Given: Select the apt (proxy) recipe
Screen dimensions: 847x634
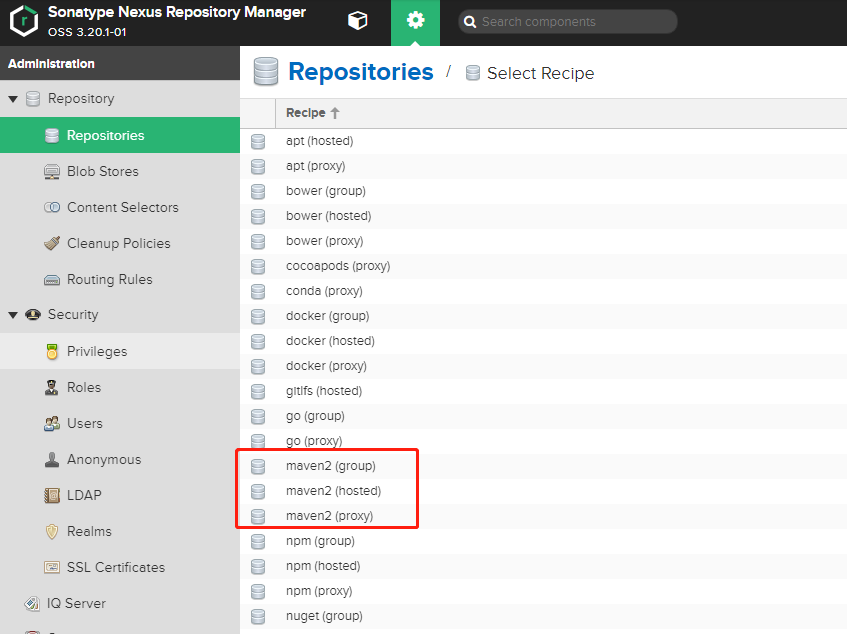Looking at the screenshot, I should click(x=543, y=166).
